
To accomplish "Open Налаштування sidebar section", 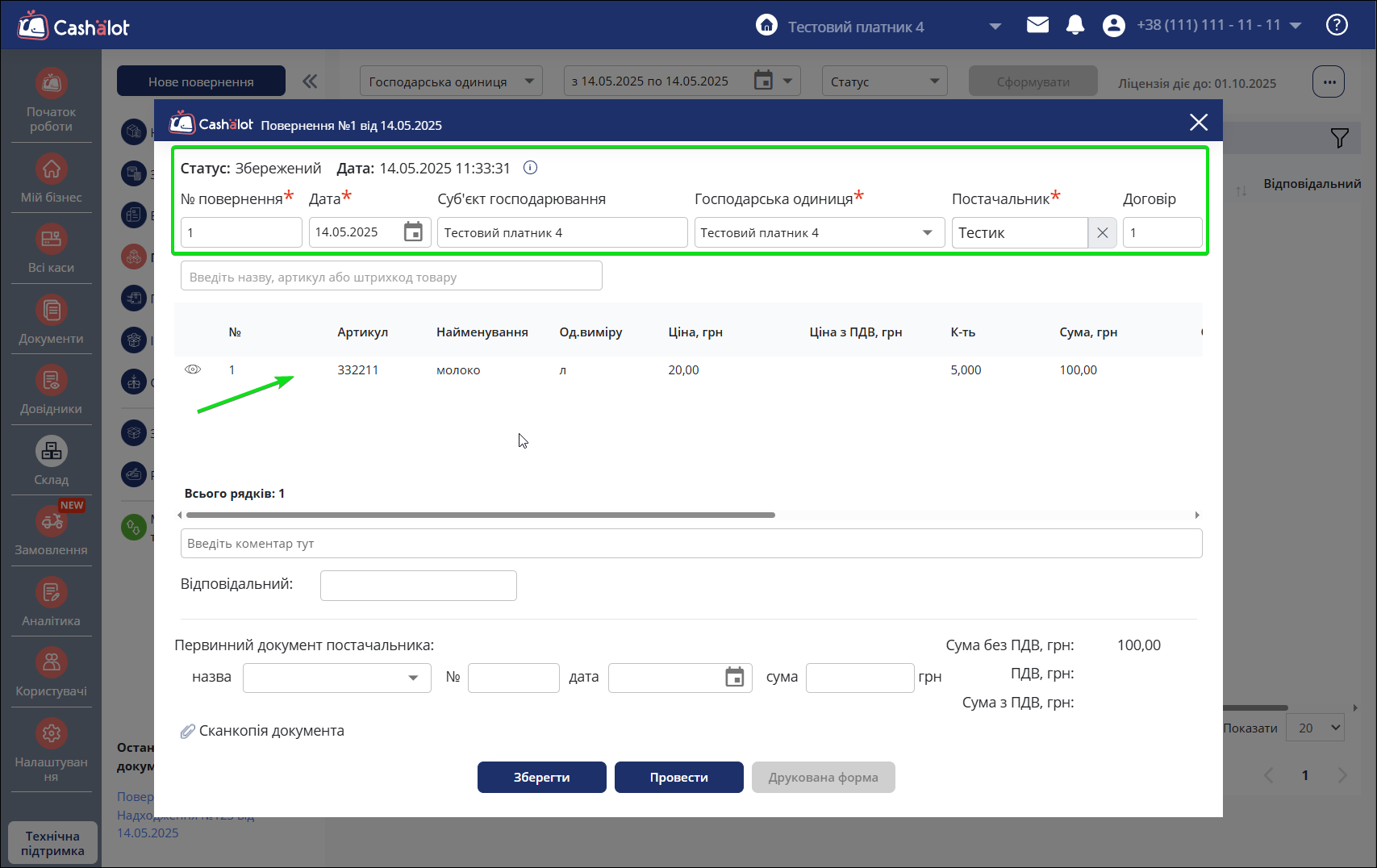I will pos(51,750).
